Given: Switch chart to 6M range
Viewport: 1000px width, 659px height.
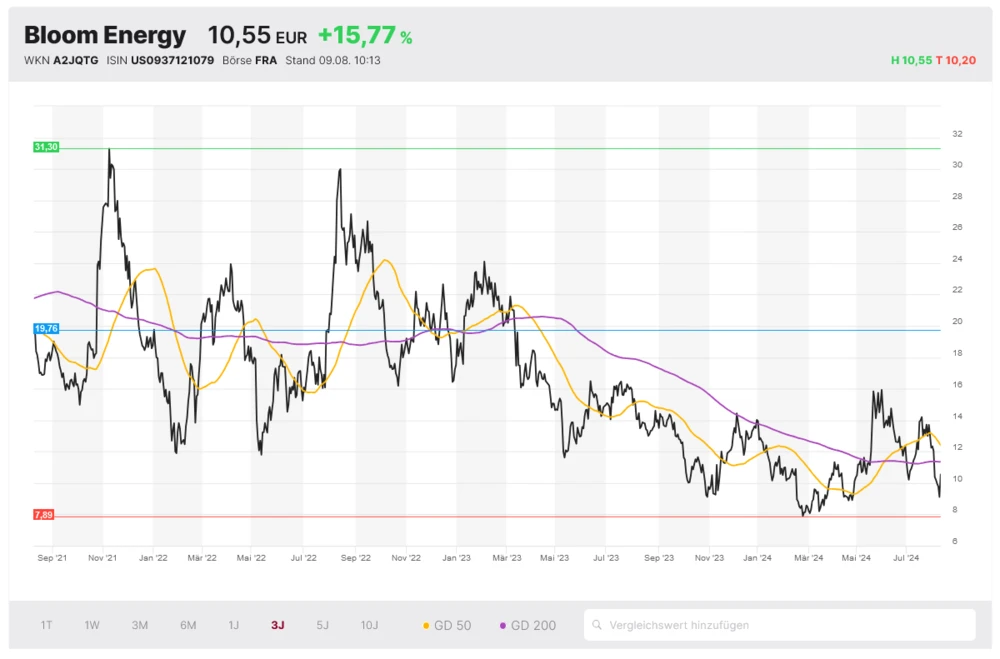Looking at the screenshot, I should (188, 625).
